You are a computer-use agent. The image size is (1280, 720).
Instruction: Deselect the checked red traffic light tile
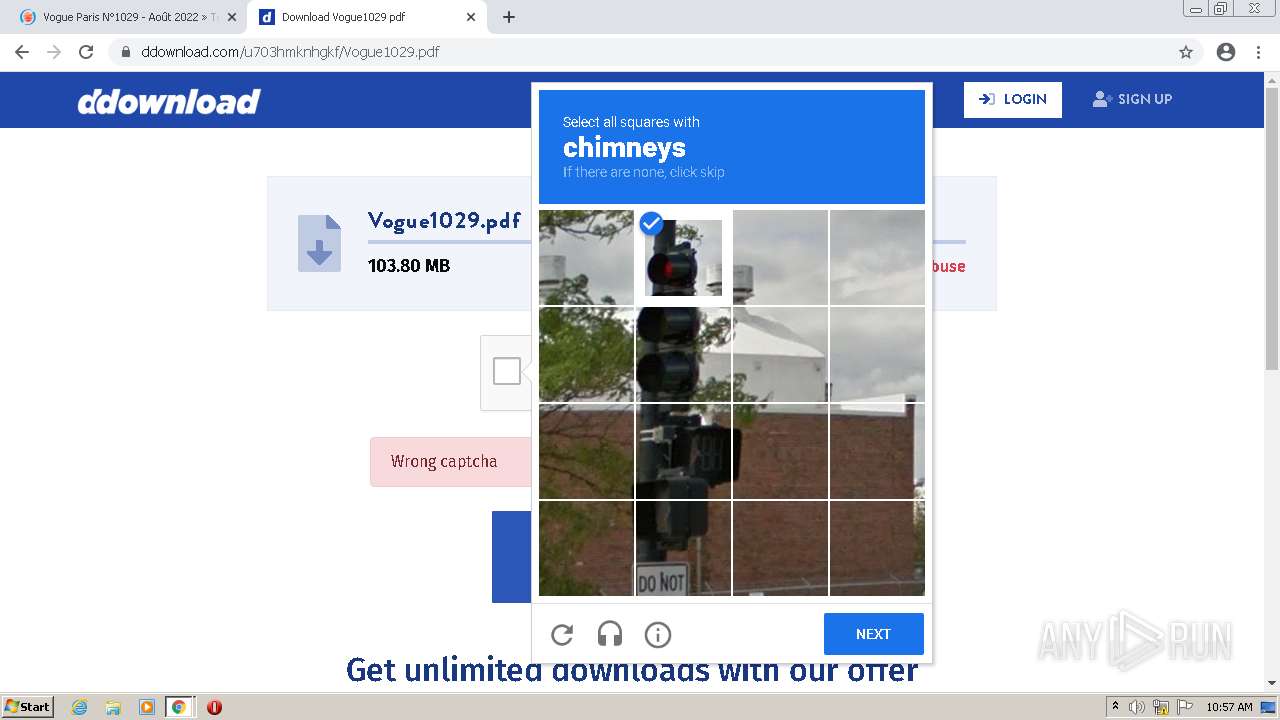coord(683,257)
